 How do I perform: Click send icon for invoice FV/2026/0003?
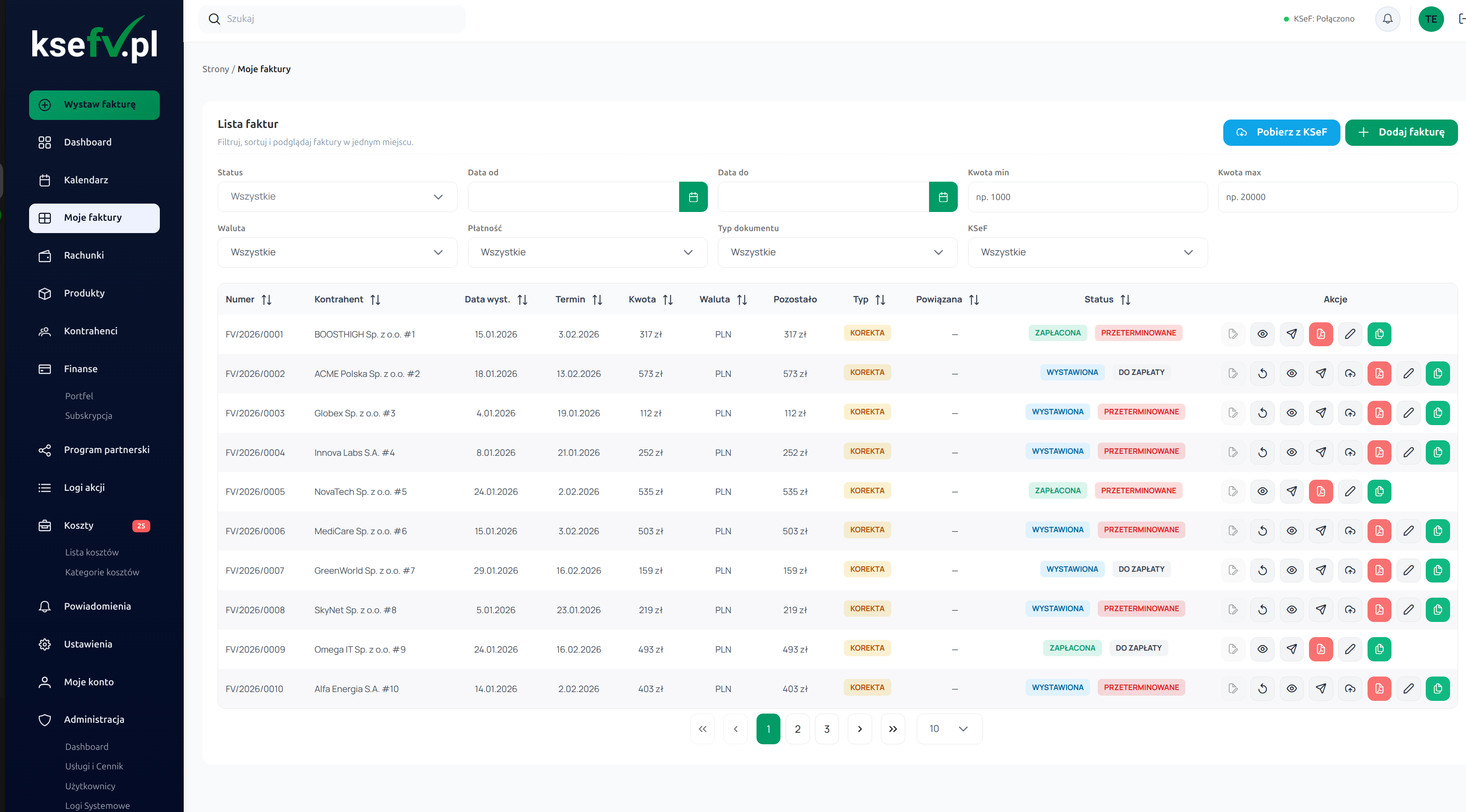click(1320, 413)
